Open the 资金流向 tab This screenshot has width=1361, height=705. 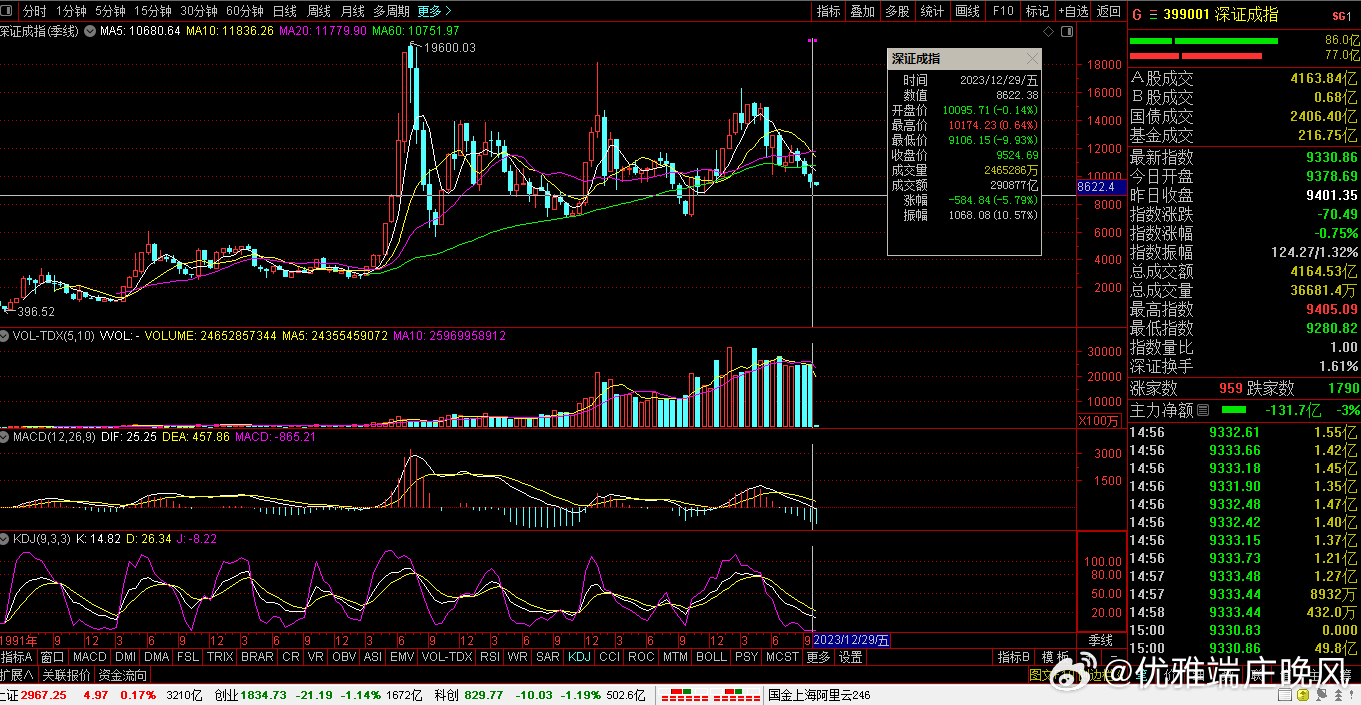click(x=123, y=675)
